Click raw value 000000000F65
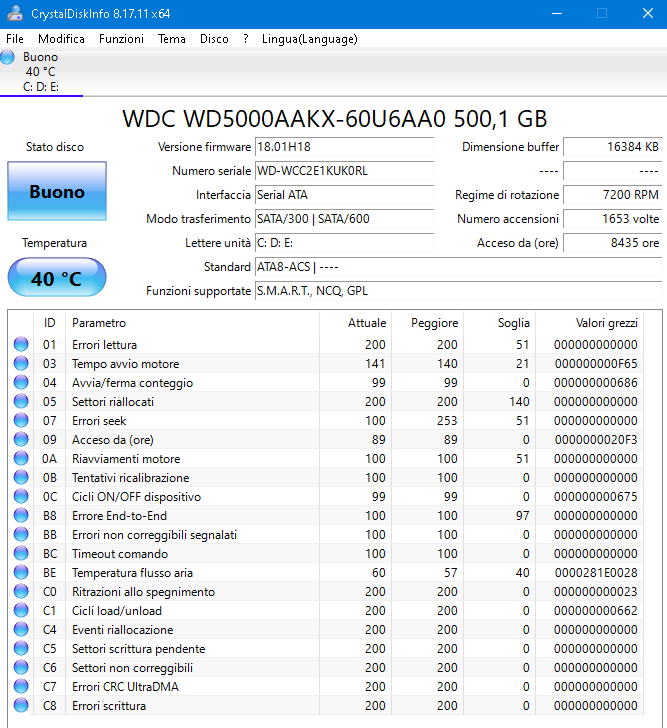This screenshot has width=667, height=728. point(596,364)
